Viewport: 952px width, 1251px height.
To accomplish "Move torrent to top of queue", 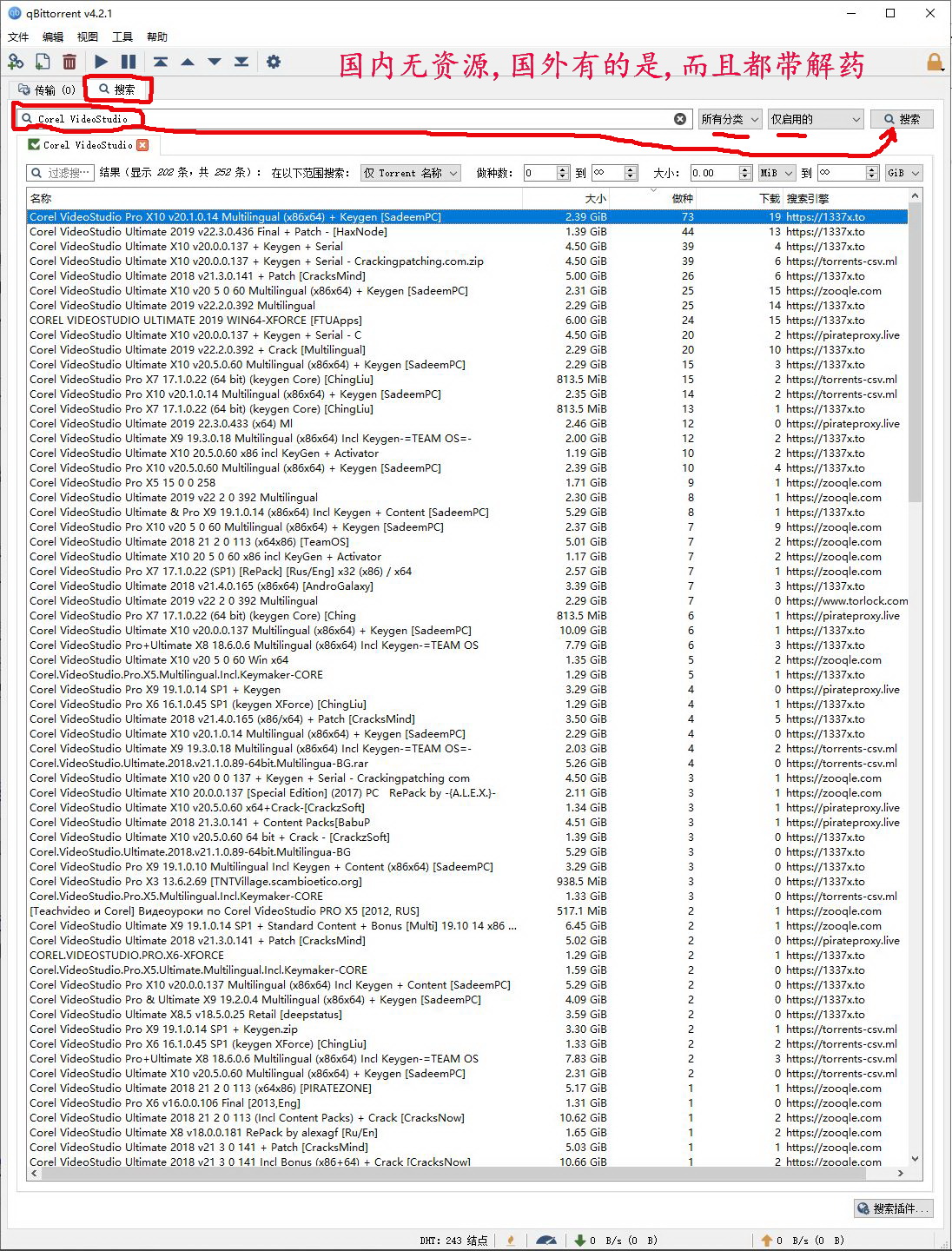I will [x=161, y=62].
